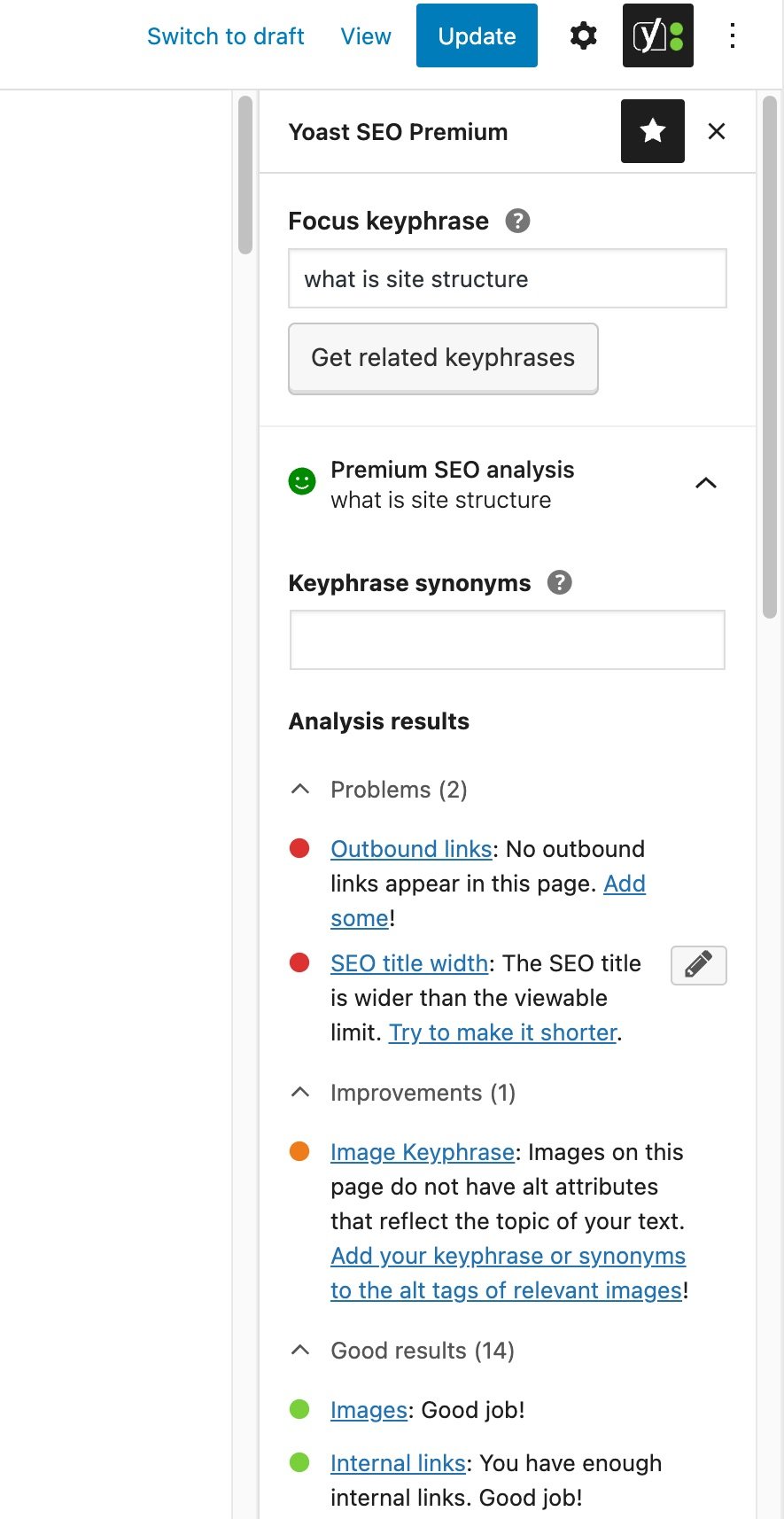Collapse the Problems (2) list

coord(300,789)
